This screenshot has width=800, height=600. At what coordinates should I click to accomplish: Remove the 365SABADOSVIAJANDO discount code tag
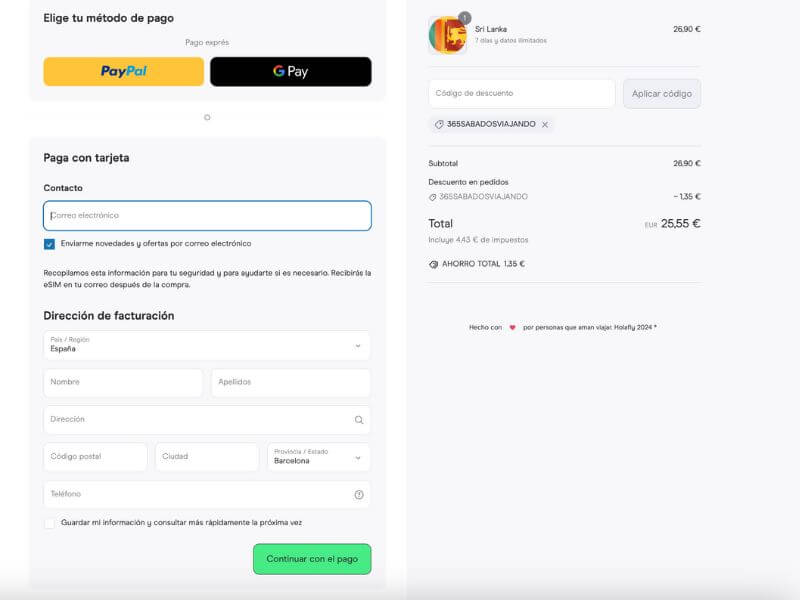point(545,124)
